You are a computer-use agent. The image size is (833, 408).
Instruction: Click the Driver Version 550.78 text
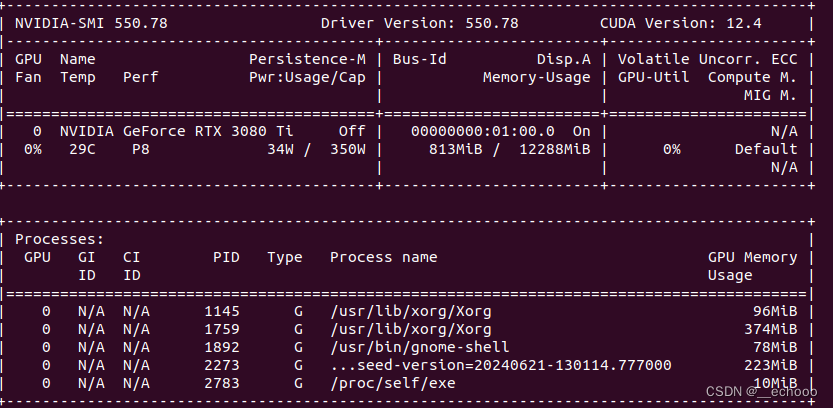[x=420, y=23]
